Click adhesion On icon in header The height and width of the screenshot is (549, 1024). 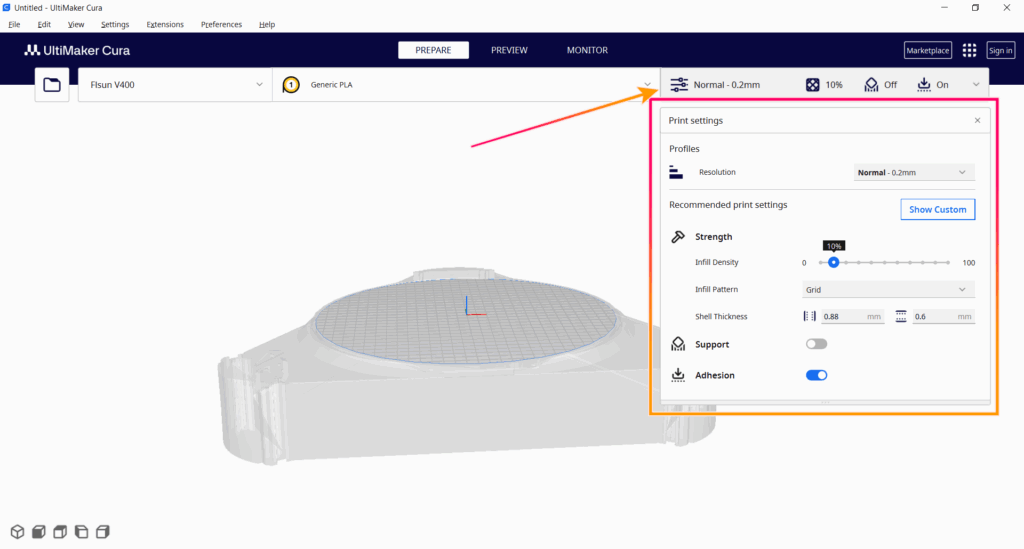pos(923,85)
